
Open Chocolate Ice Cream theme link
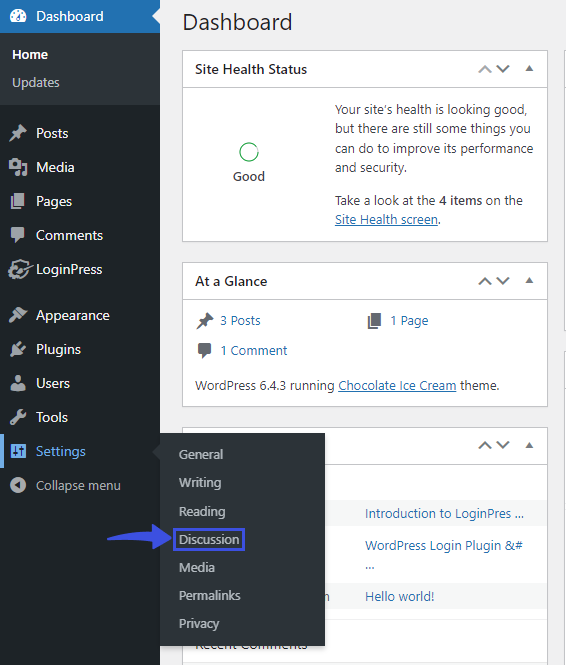(397, 386)
